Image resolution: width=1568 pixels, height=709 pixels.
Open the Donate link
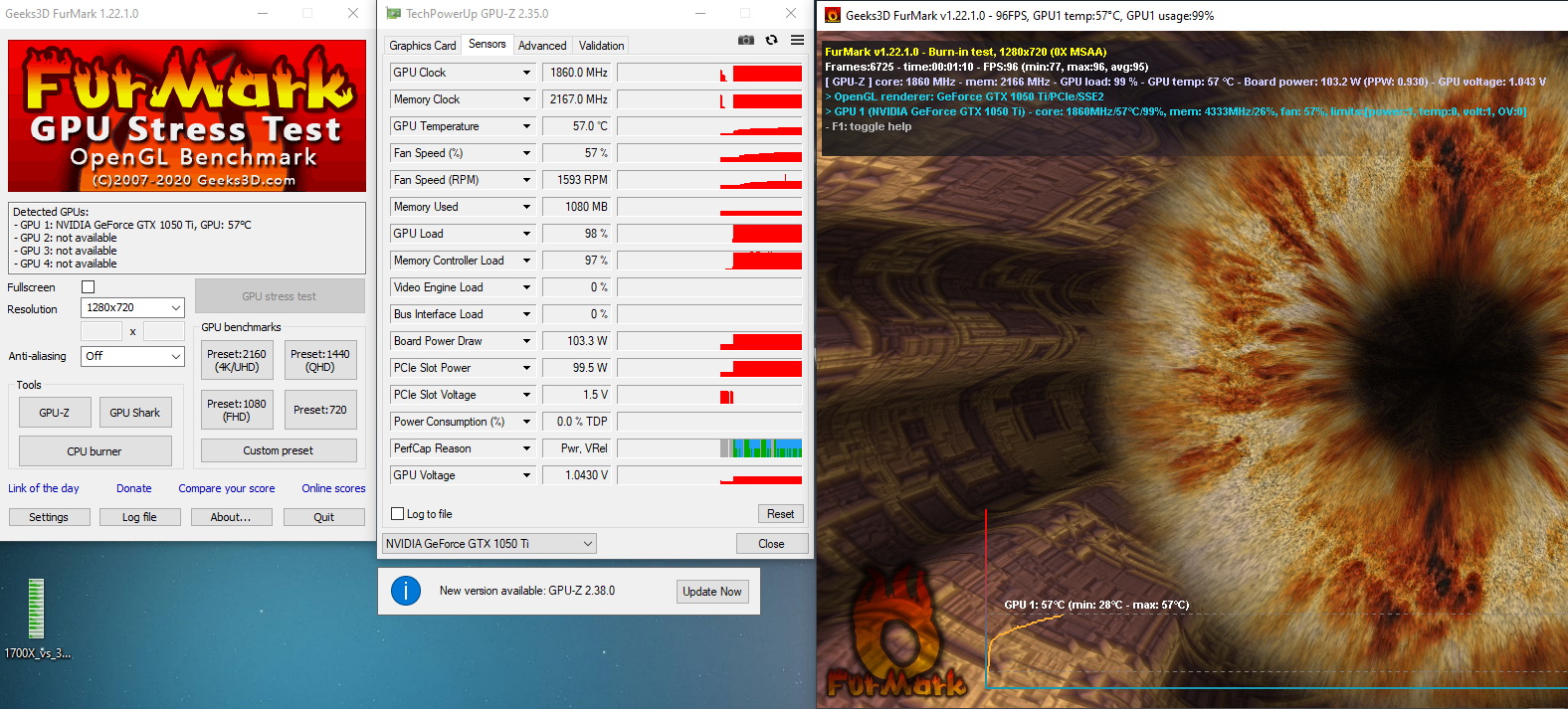(134, 488)
